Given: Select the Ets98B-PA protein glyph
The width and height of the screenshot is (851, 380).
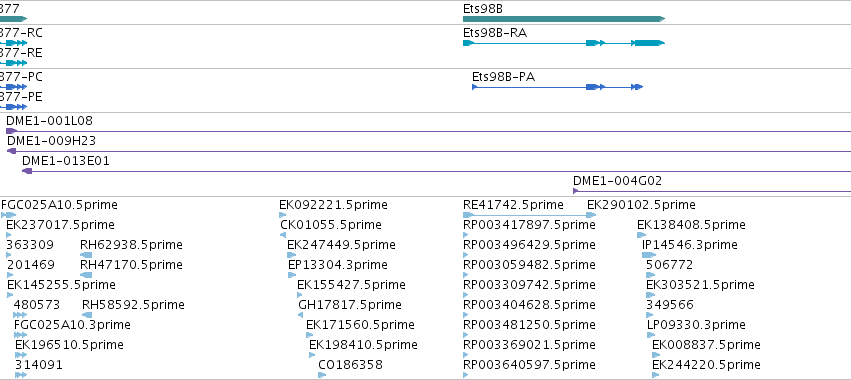Looking at the screenshot, I should click(557, 87).
